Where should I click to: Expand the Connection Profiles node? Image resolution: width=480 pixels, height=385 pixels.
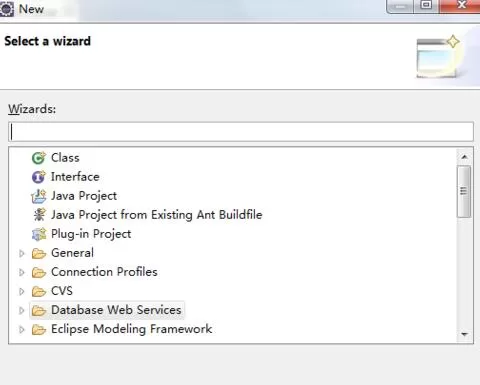pyautogui.click(x=22, y=272)
